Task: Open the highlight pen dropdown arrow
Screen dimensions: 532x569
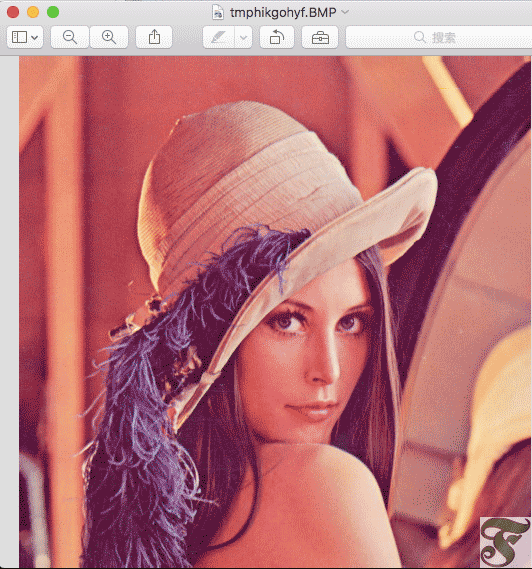Action: click(244, 37)
